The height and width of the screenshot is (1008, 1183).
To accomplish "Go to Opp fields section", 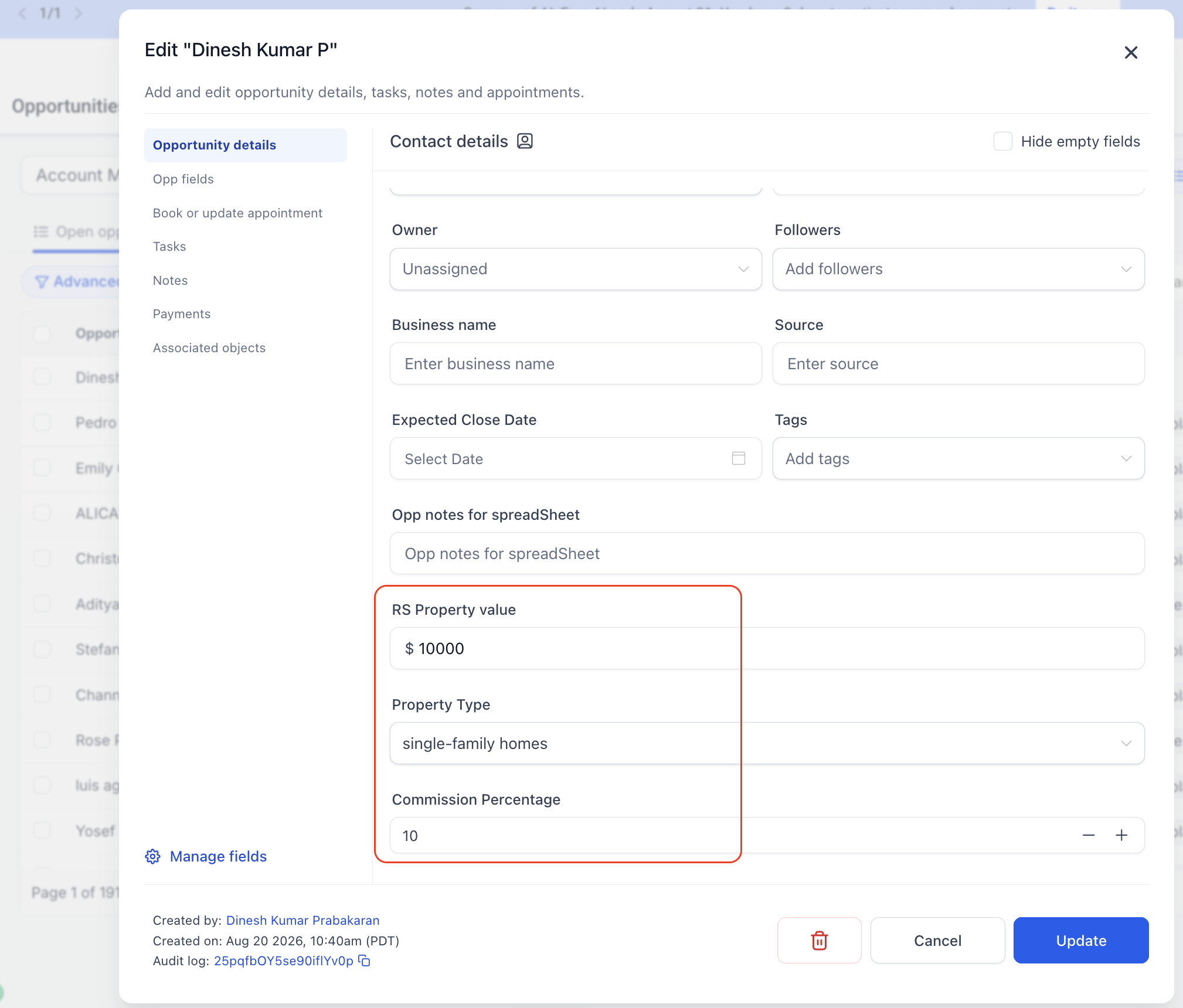I will click(x=183, y=179).
